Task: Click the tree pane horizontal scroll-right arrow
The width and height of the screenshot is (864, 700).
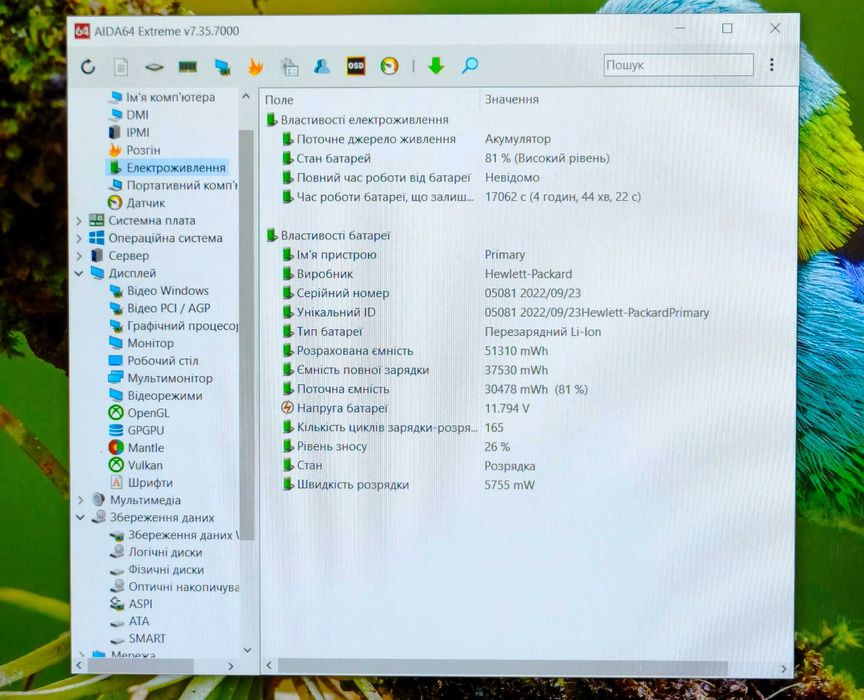Action: click(231, 666)
